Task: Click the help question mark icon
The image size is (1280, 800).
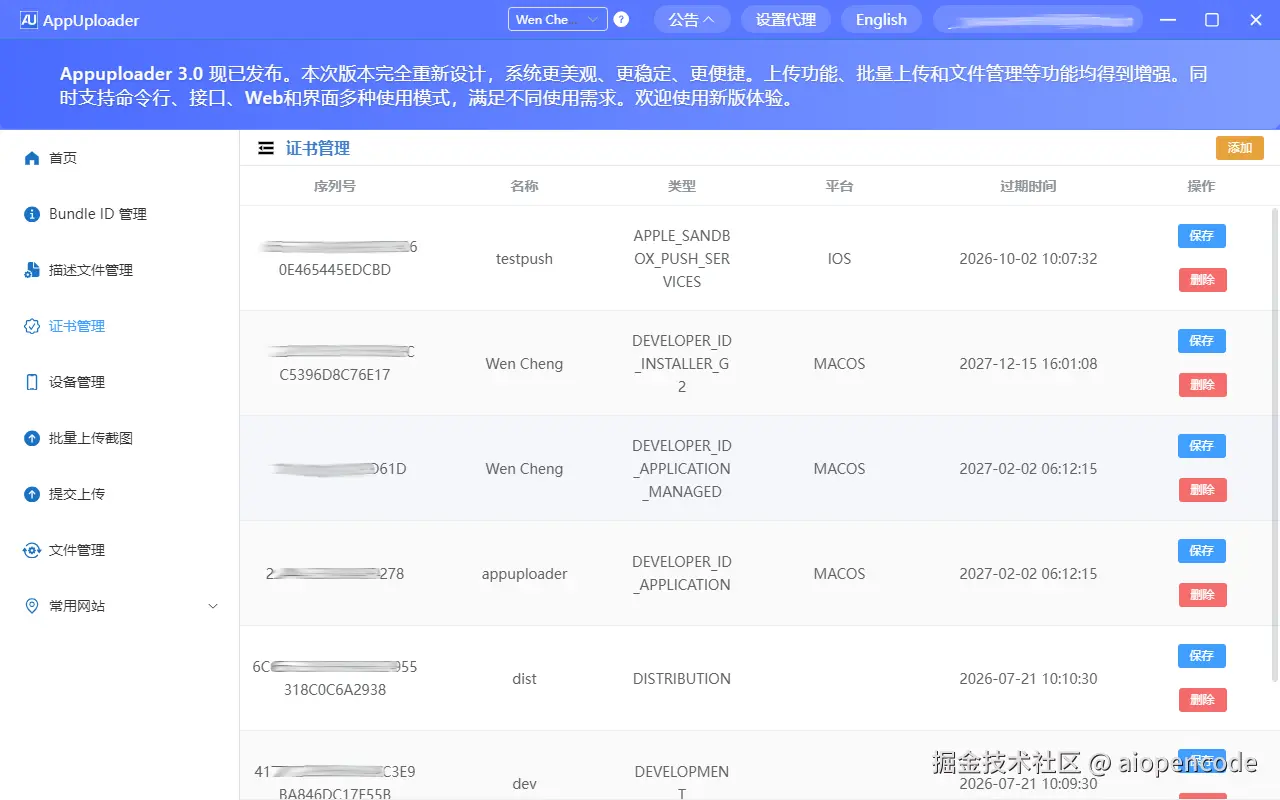Action: (x=621, y=18)
